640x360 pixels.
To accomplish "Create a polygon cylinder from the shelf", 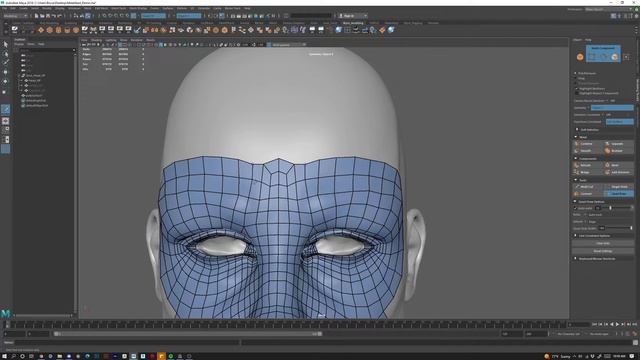I will click(x=58, y=30).
